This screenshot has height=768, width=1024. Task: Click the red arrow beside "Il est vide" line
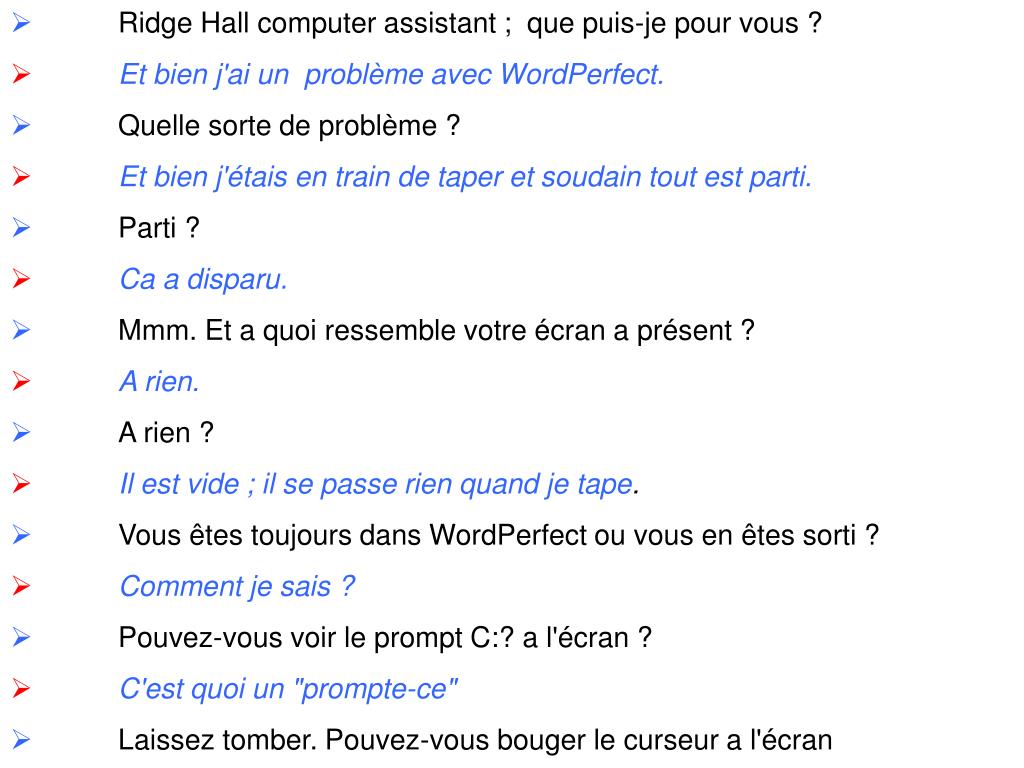(x=21, y=484)
